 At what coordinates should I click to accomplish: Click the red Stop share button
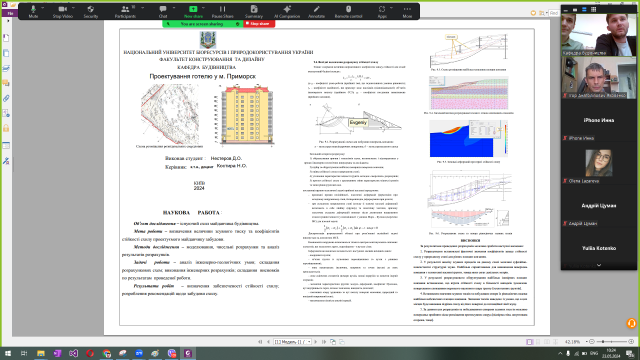click(x=259, y=24)
